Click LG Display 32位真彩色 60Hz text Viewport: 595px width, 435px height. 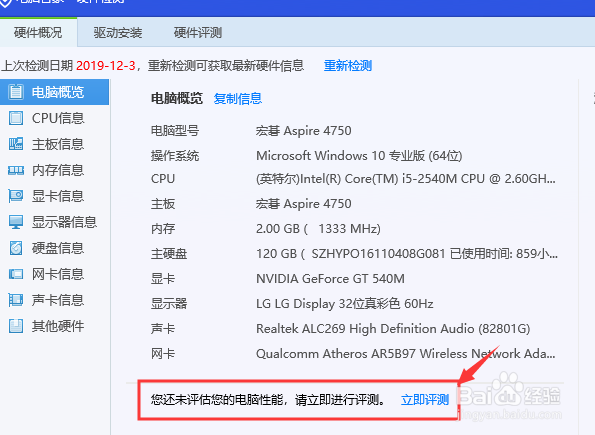click(345, 304)
